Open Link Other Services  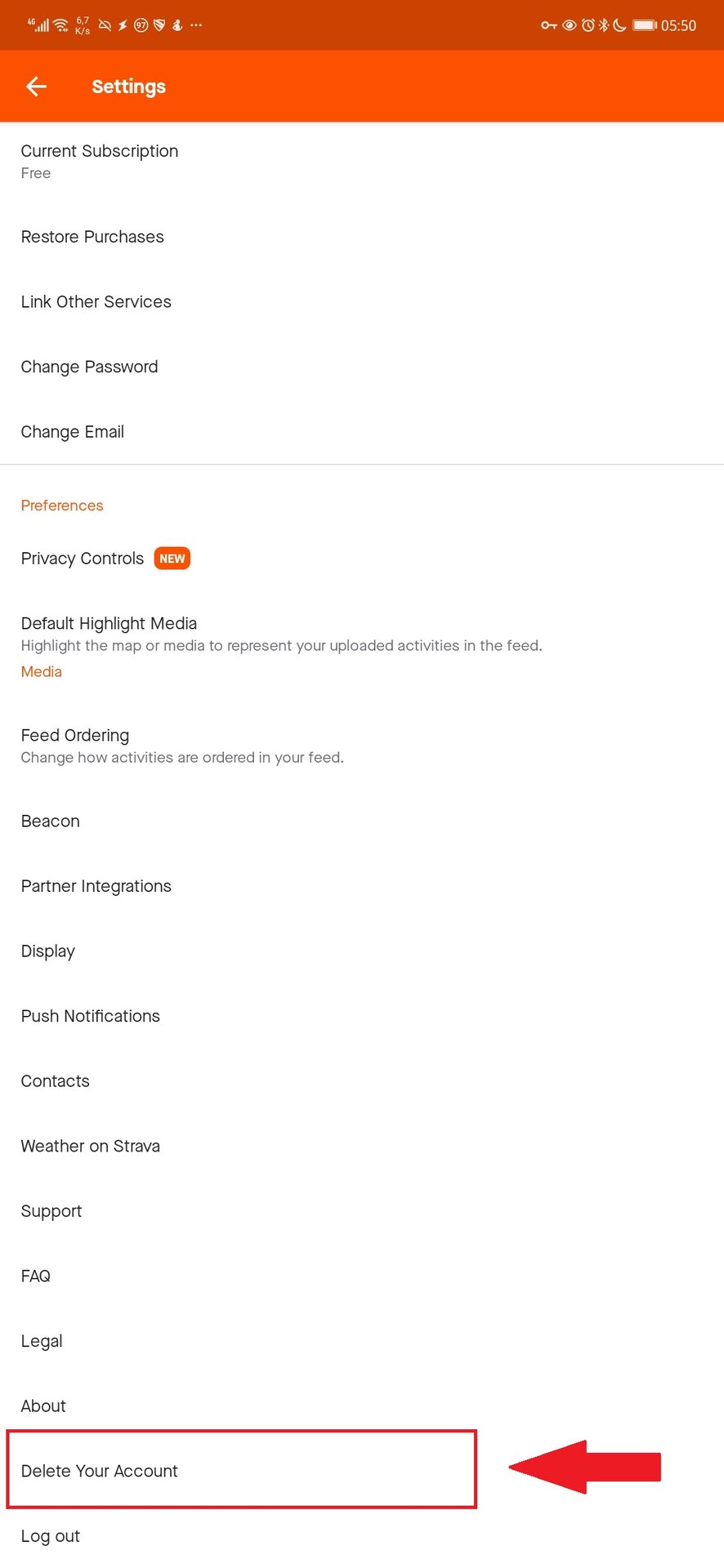[96, 302]
